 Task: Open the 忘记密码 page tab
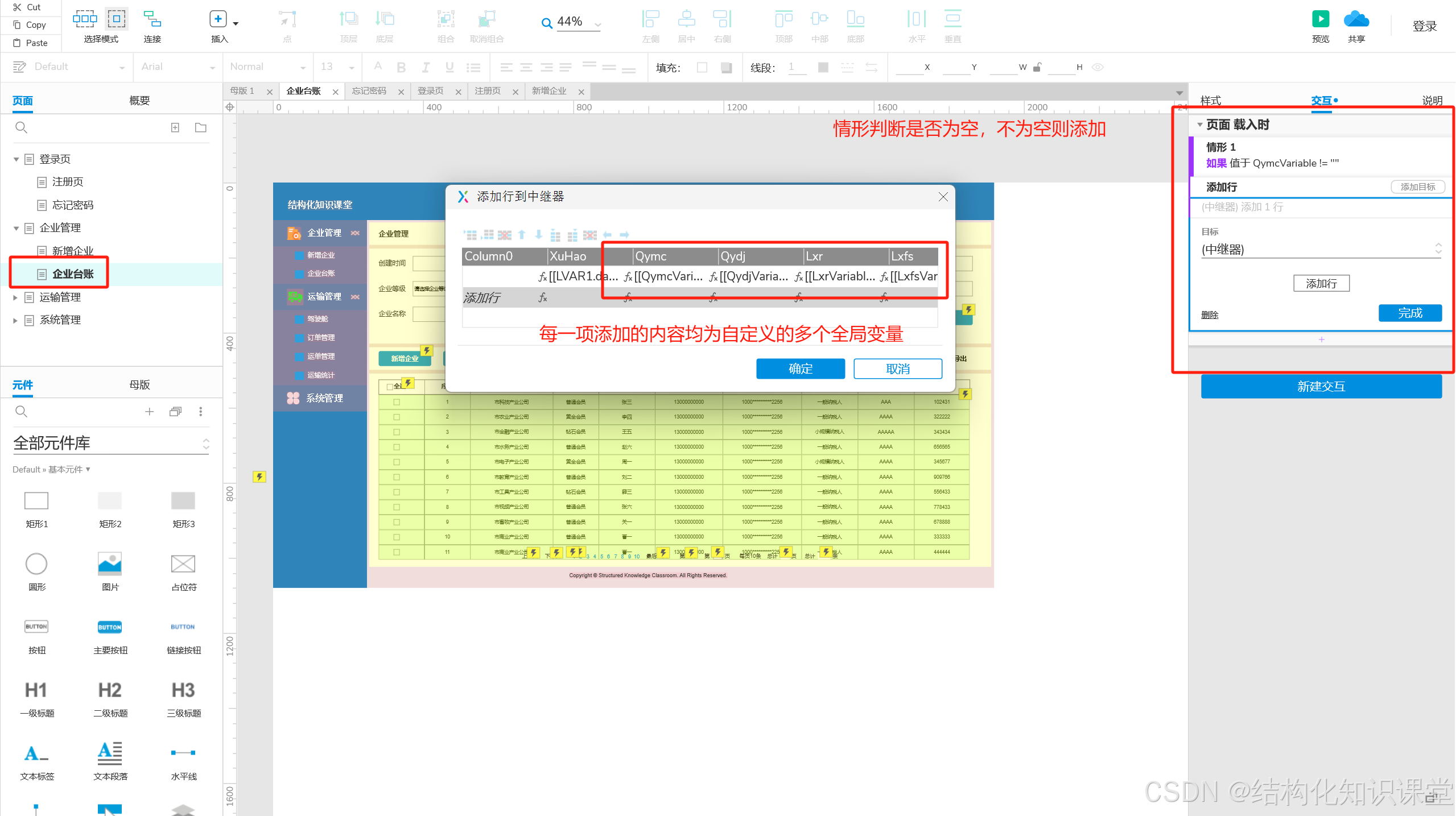tap(369, 91)
